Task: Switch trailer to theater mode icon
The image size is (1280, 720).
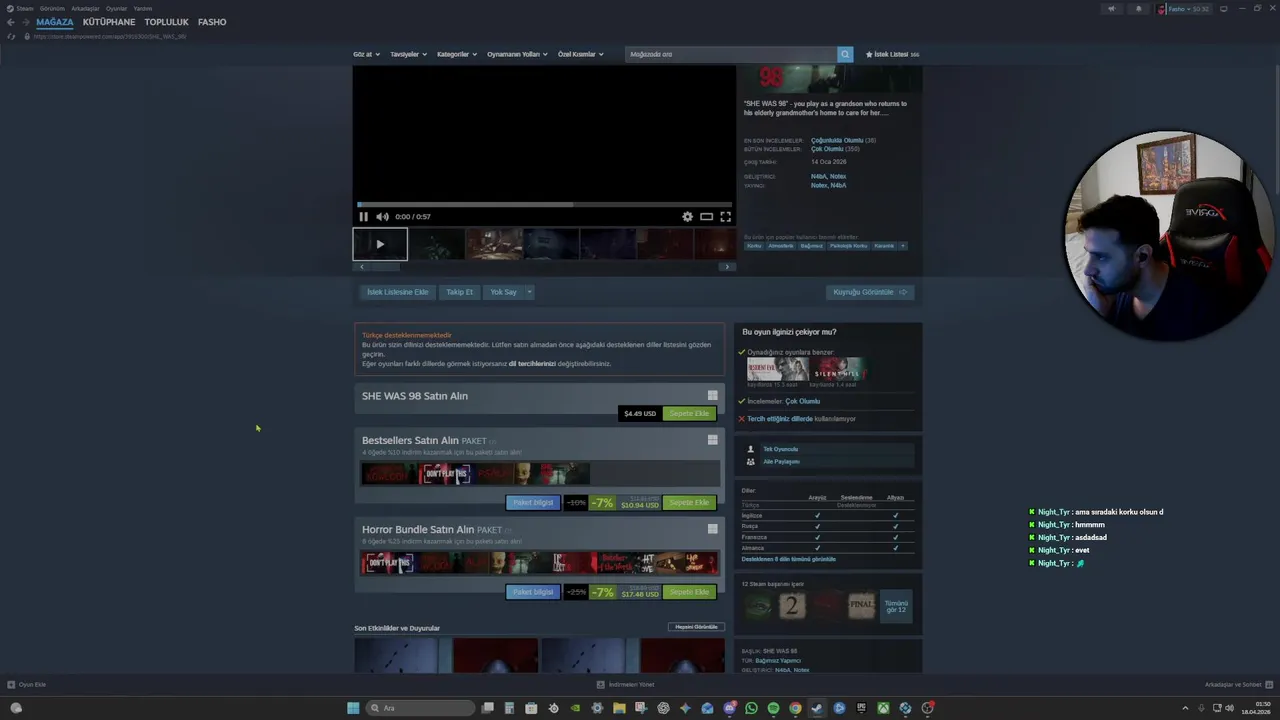Action: (706, 216)
